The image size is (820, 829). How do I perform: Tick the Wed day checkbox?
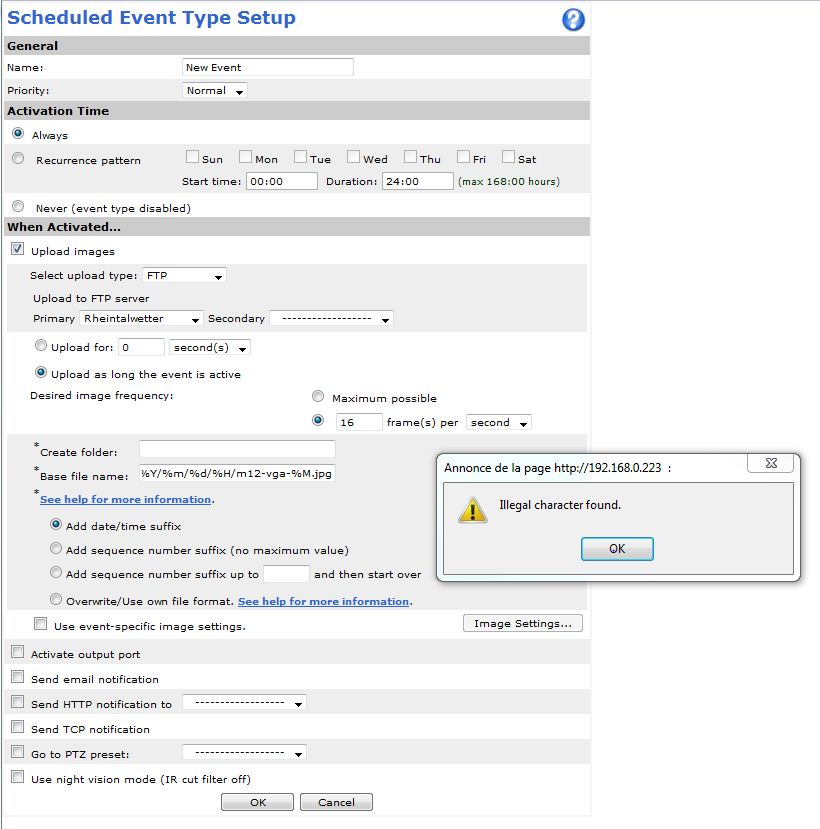[x=354, y=158]
